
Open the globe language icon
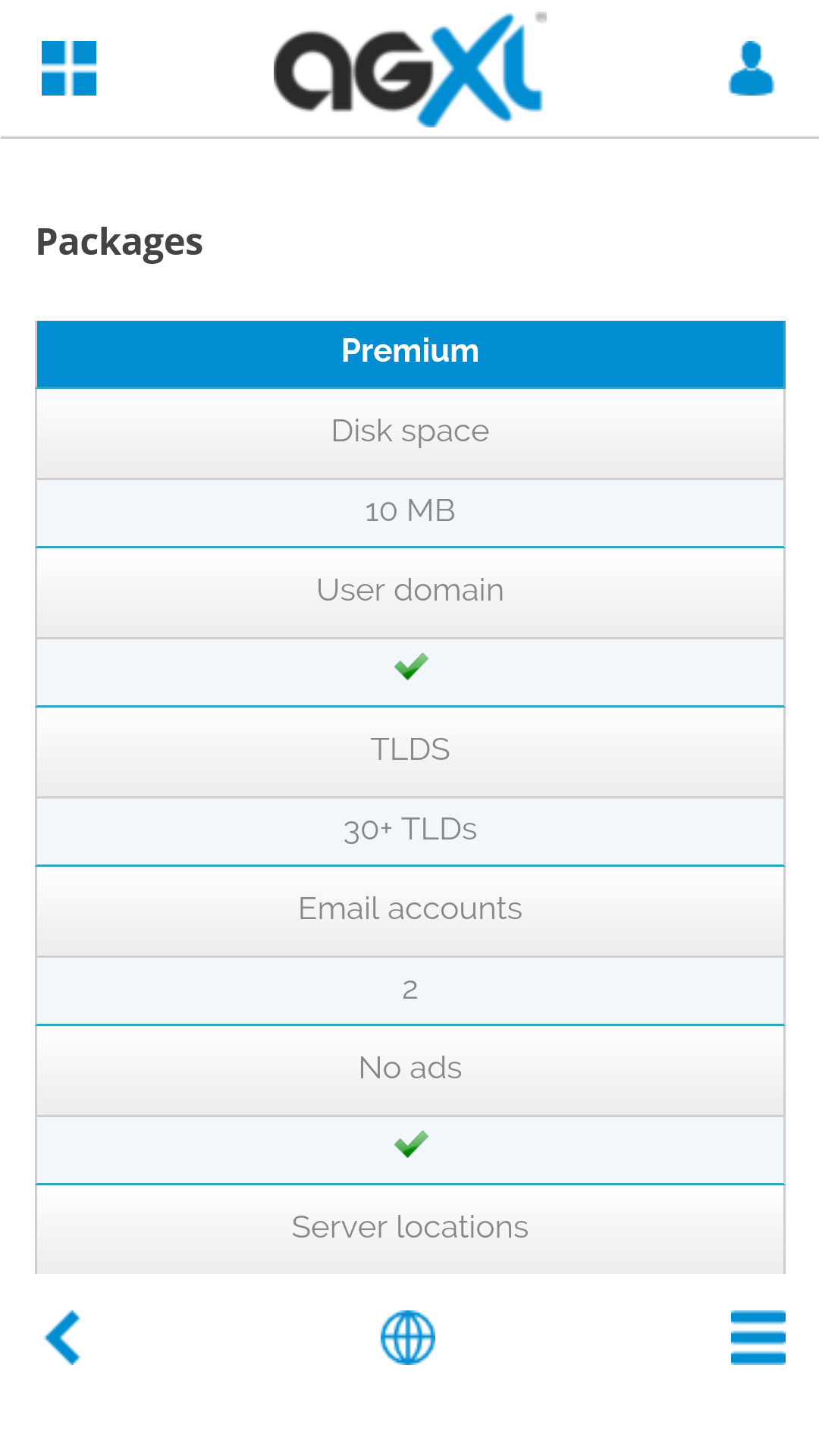tap(408, 1338)
